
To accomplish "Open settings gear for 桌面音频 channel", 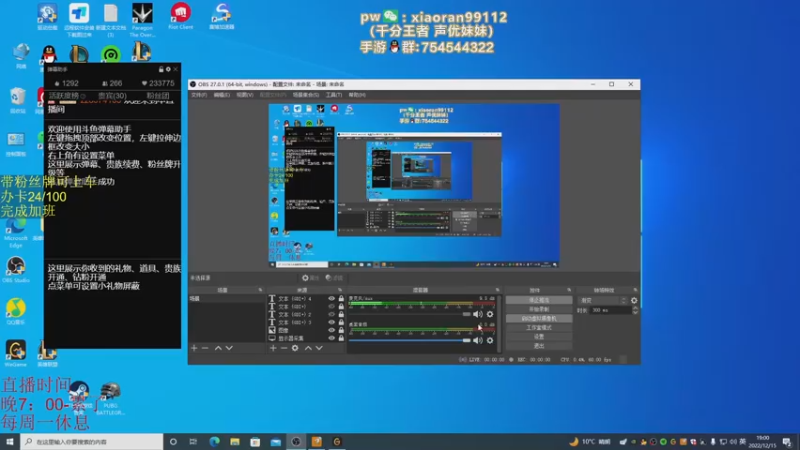I will pos(490,340).
